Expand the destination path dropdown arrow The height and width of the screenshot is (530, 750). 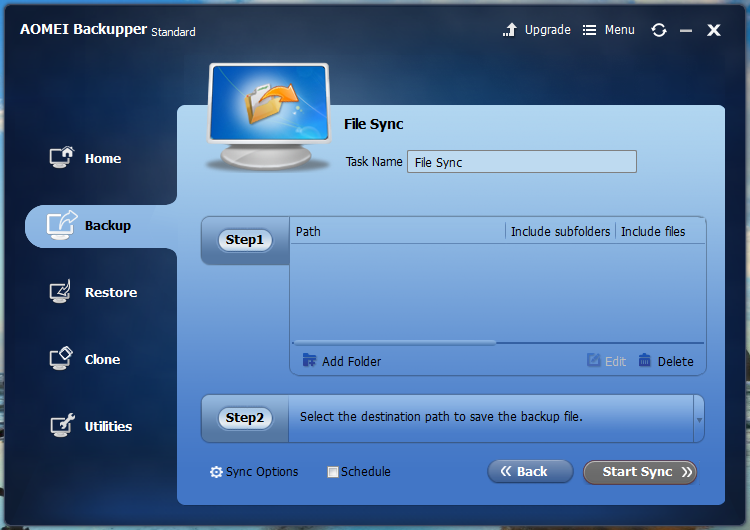click(699, 420)
